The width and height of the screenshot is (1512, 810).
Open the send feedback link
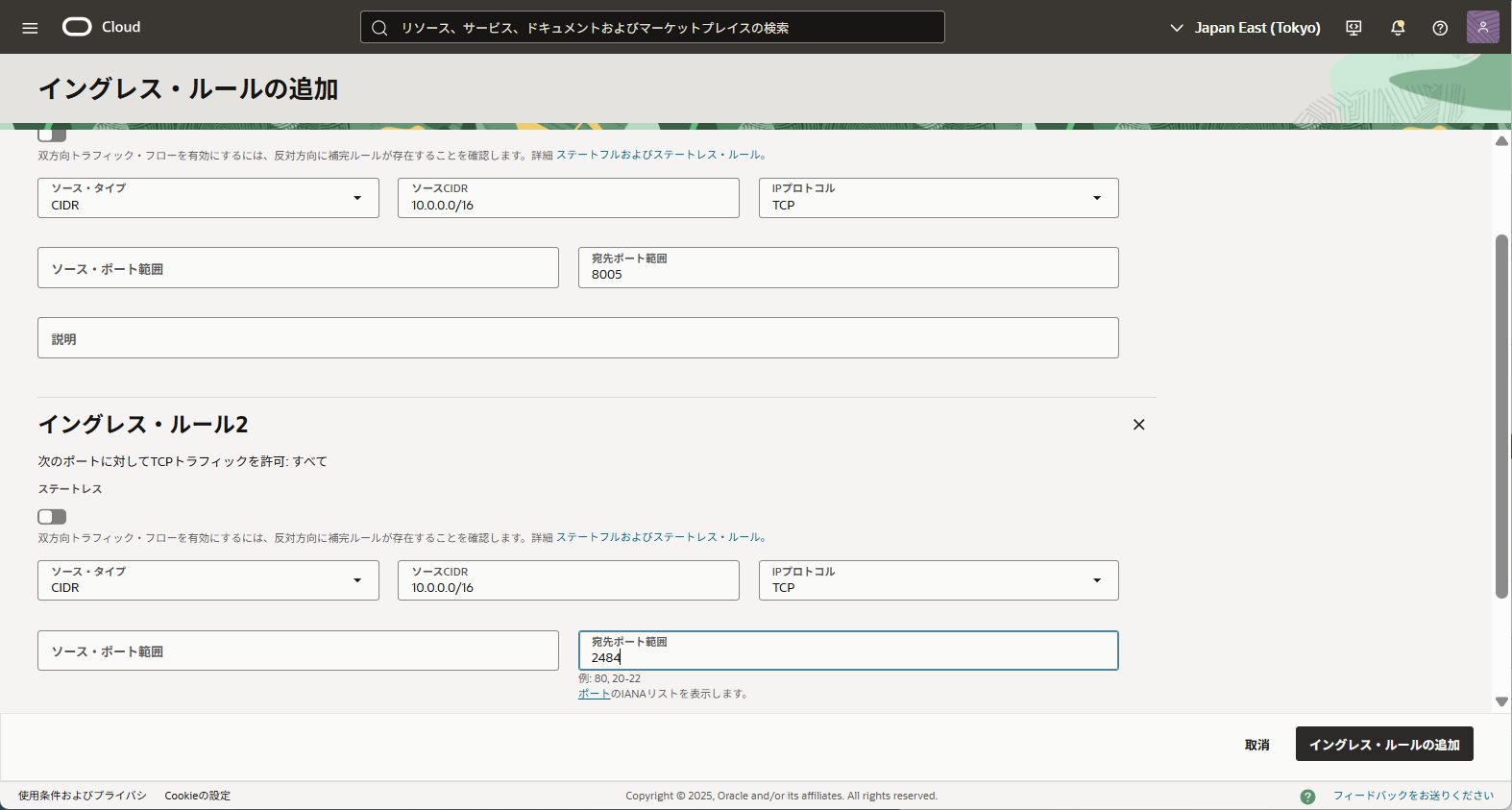pos(1413,796)
